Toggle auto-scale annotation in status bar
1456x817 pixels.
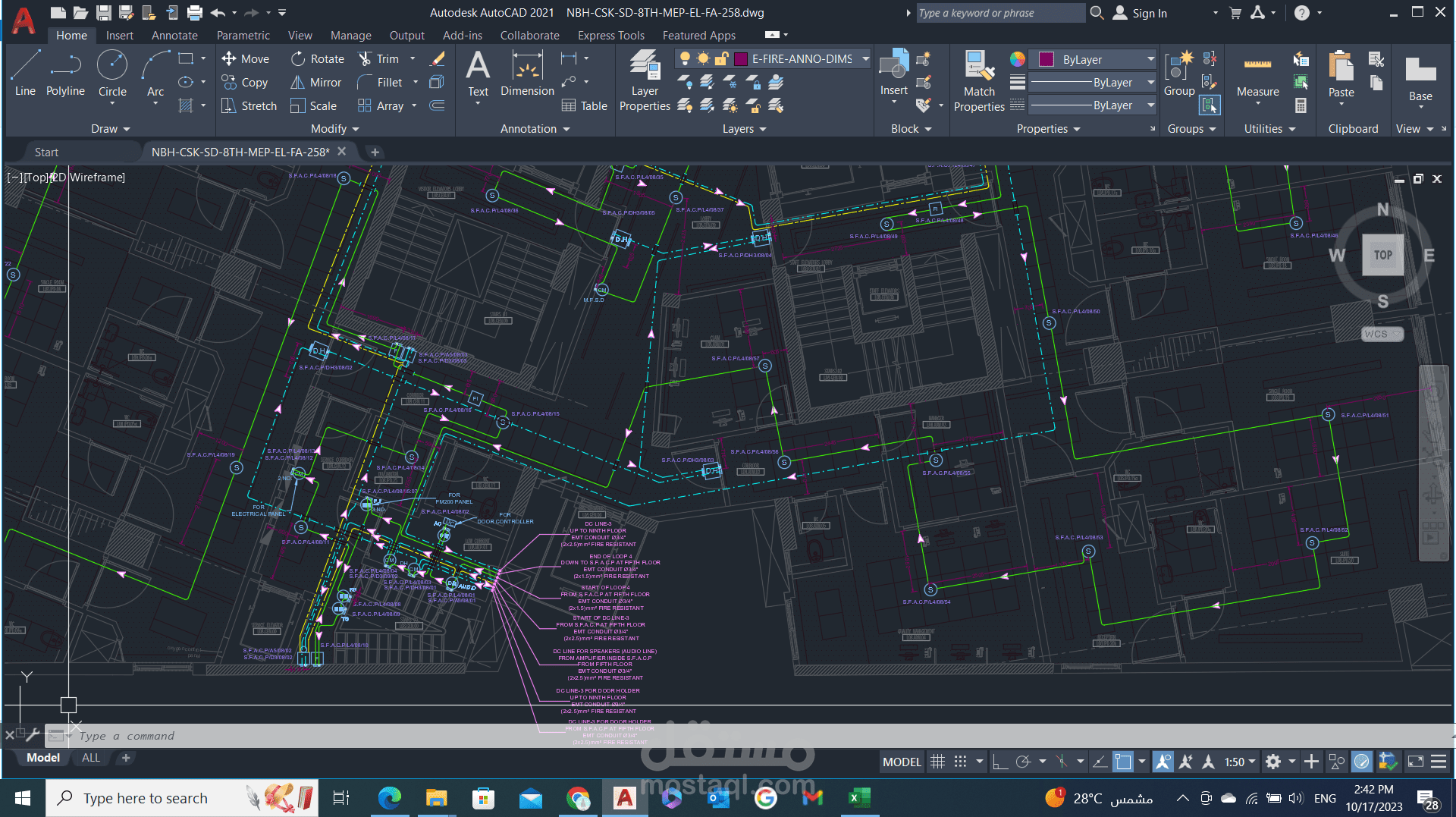[x=1186, y=762]
